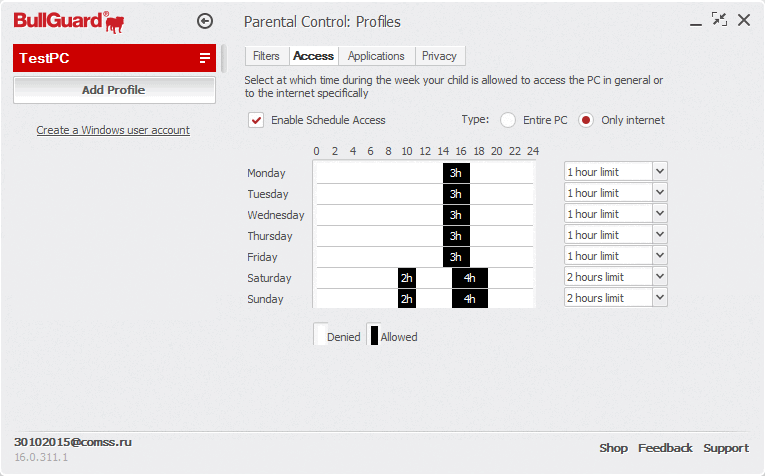Open Create a Windows user account link

[113, 130]
